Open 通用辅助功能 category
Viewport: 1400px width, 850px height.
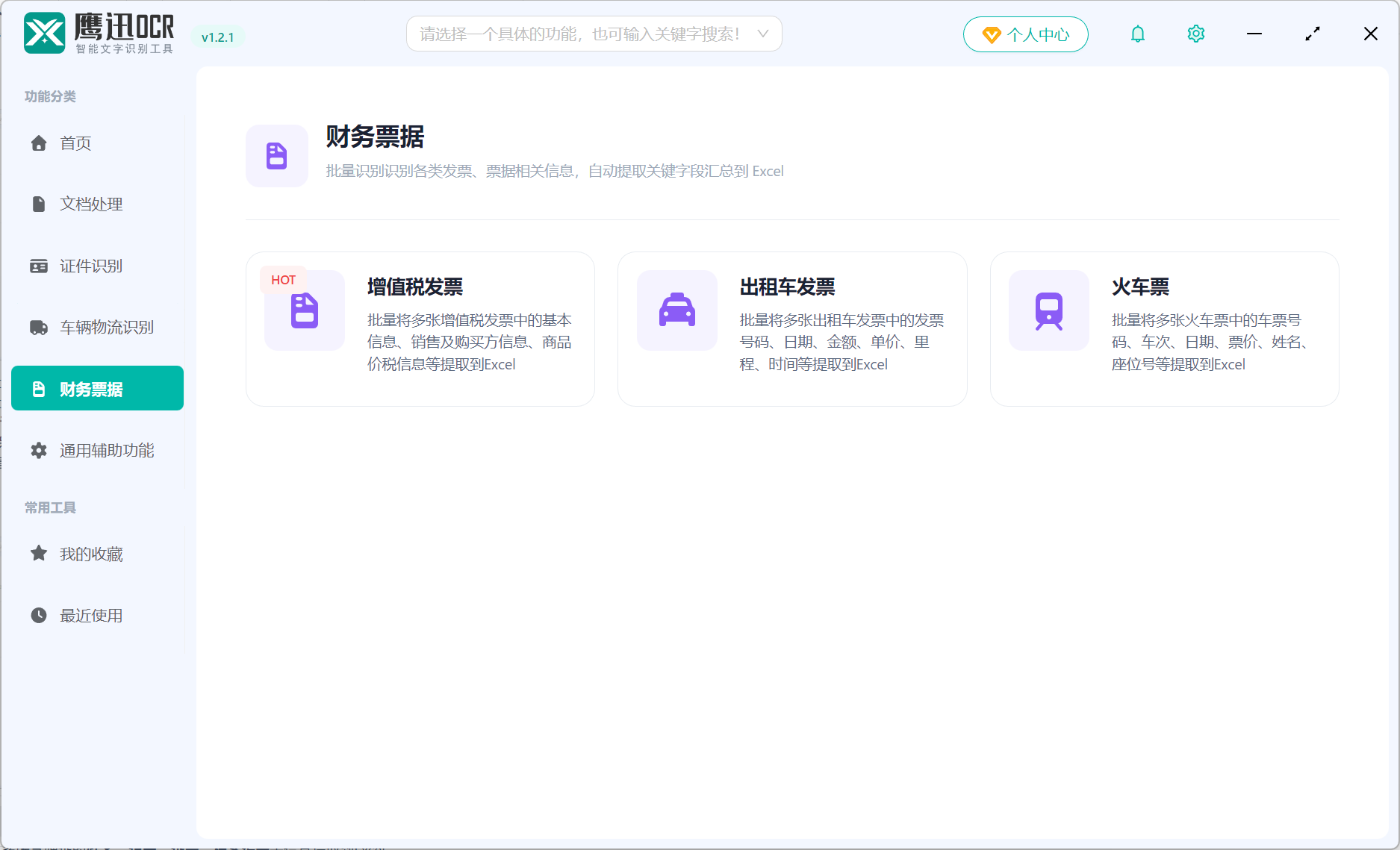[98, 450]
